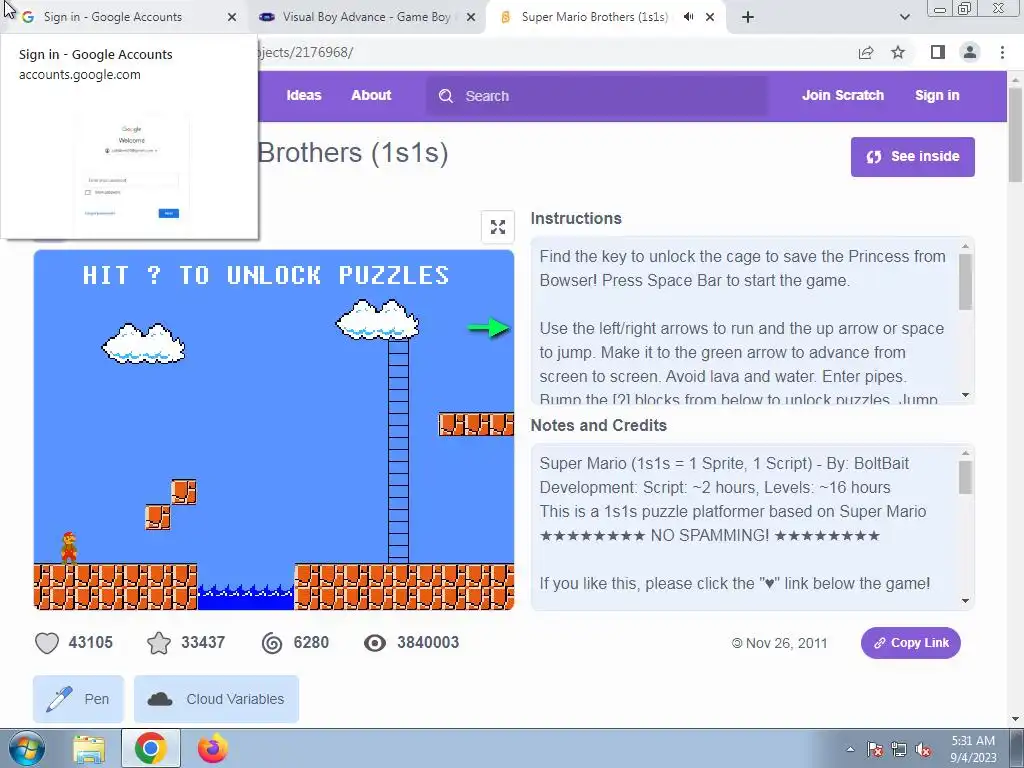The image size is (1024, 768).
Task: Toggle Chrome side panel icon
Action: (938, 52)
